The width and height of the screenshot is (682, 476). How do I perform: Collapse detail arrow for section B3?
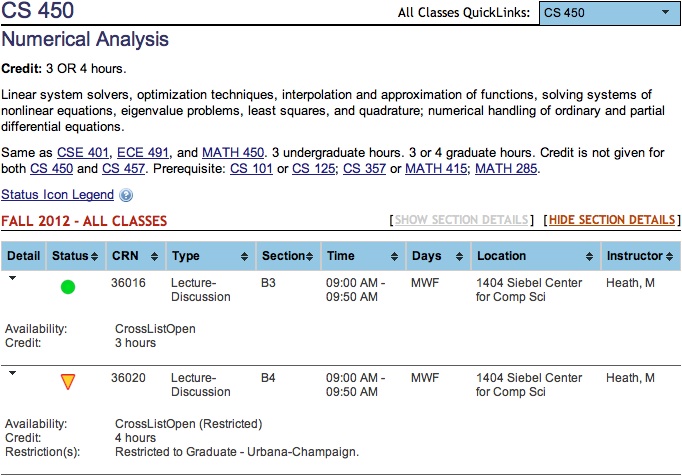pos(11,280)
